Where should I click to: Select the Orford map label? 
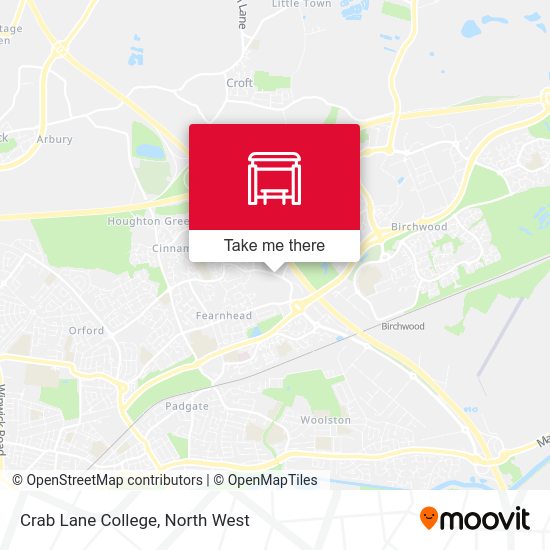[86, 330]
